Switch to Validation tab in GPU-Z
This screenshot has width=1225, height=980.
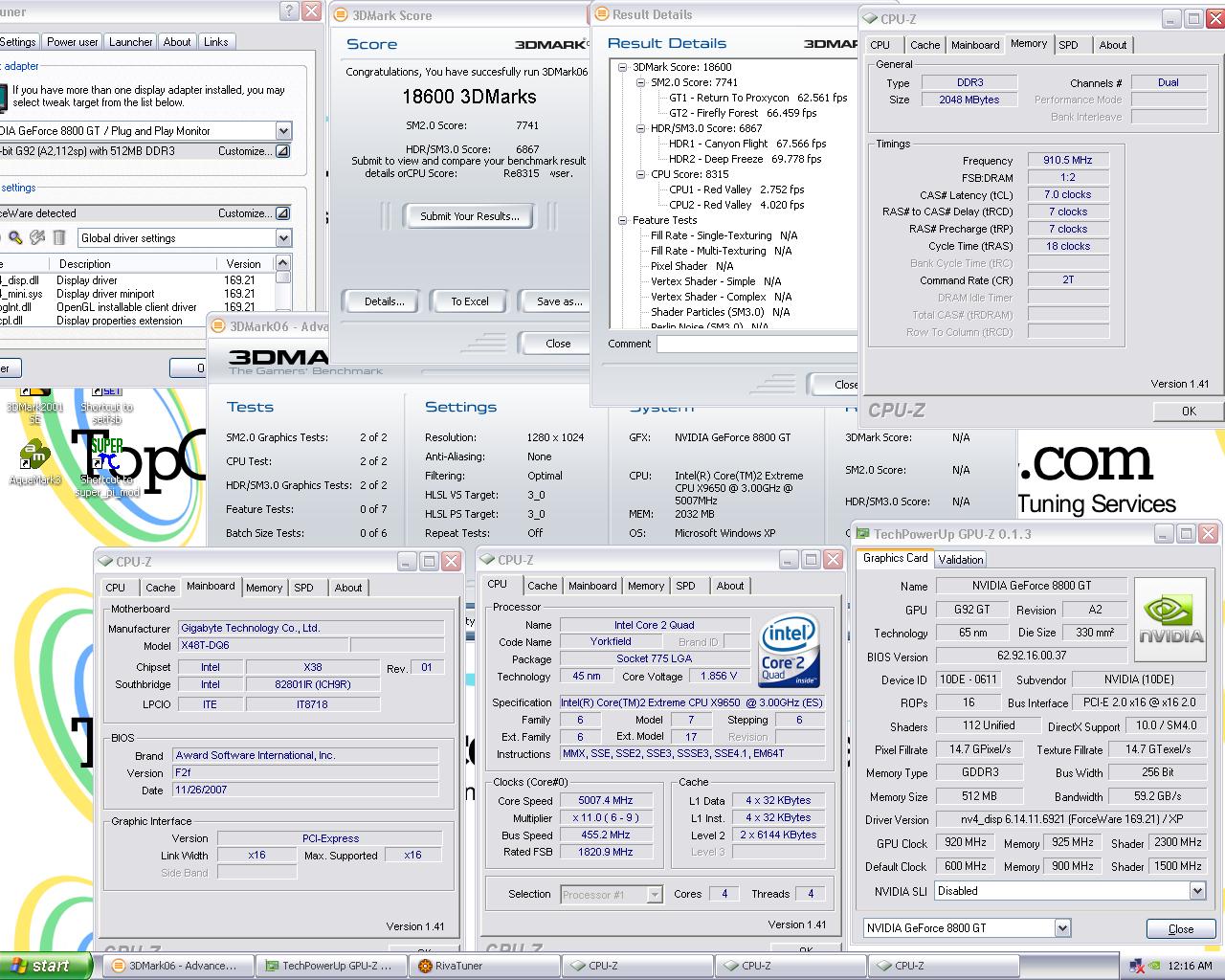tap(960, 560)
